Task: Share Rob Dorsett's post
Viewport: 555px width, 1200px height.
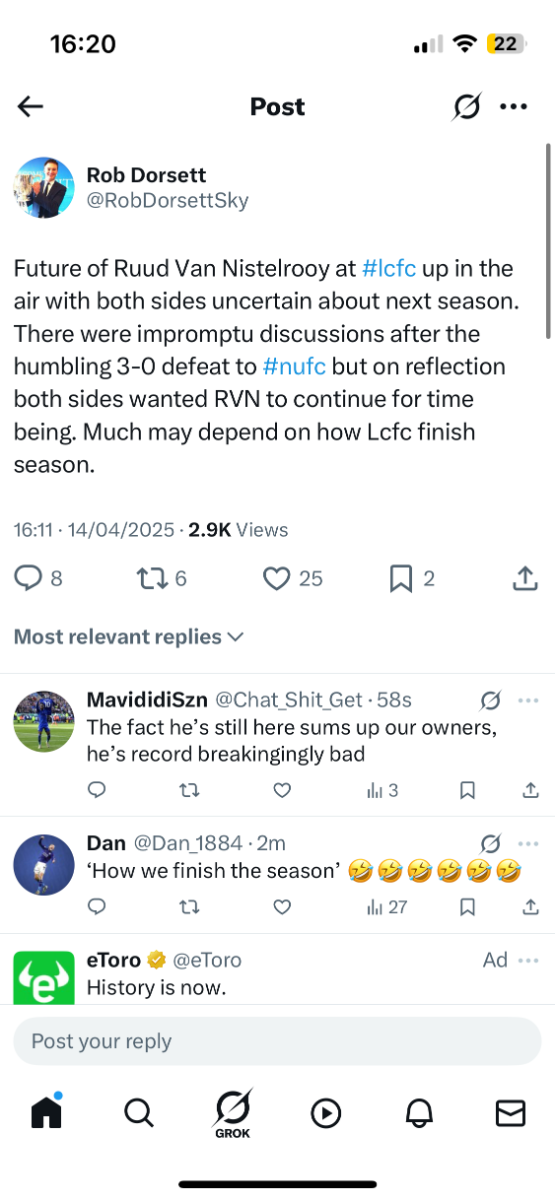Action: click(x=526, y=577)
